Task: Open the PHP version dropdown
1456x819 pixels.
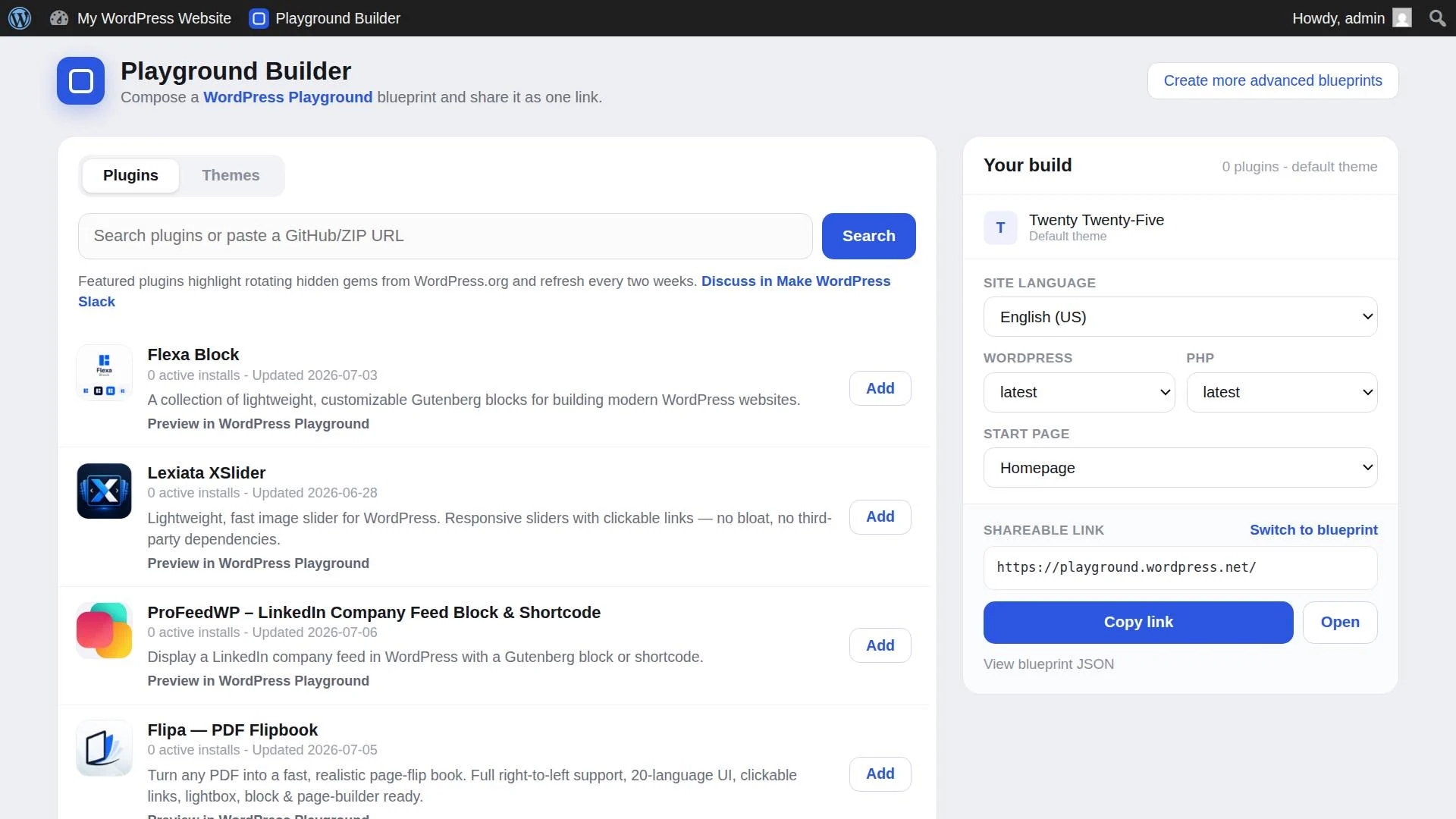Action: pos(1282,393)
